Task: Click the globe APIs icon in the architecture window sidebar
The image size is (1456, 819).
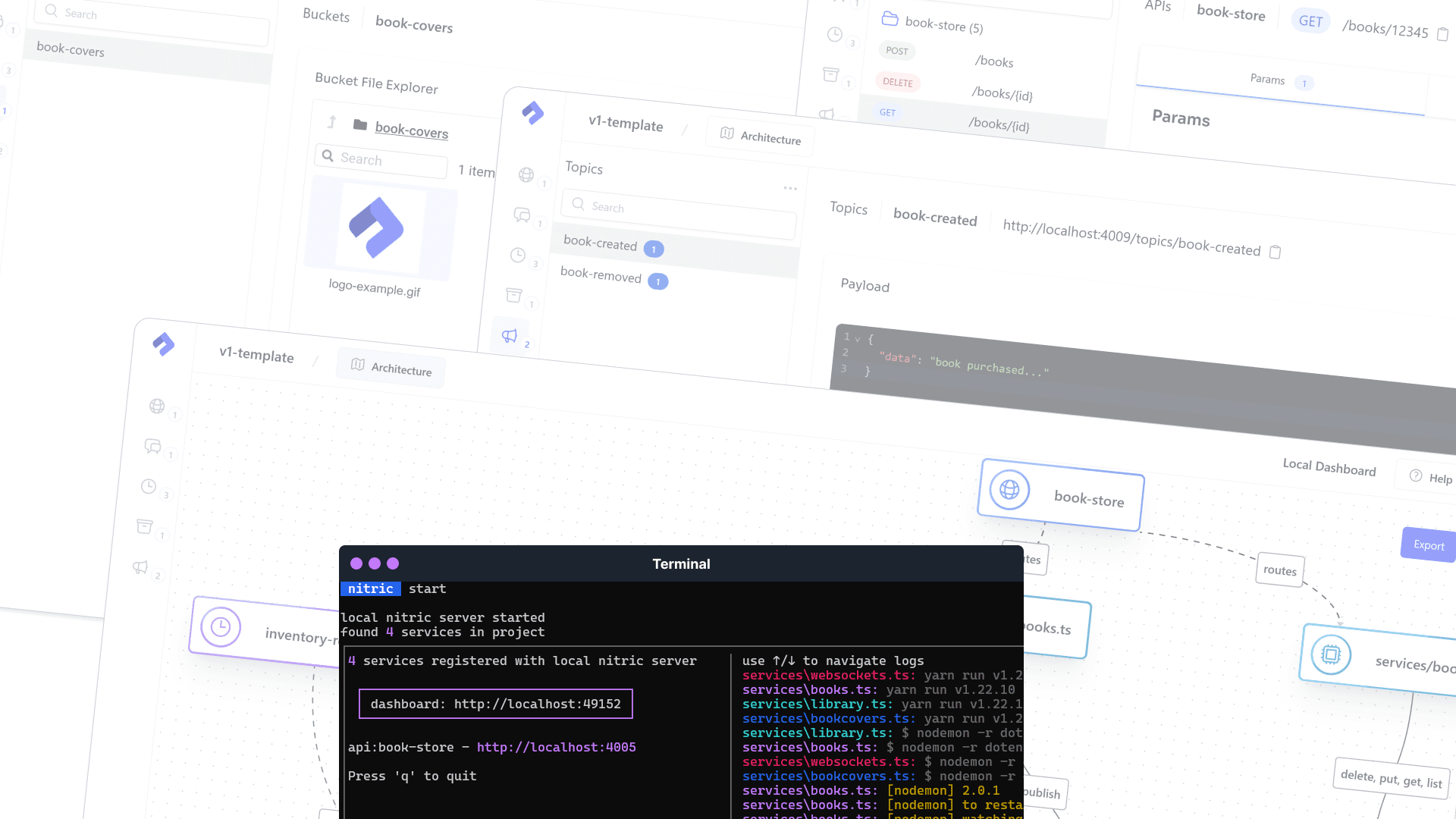Action: click(157, 406)
